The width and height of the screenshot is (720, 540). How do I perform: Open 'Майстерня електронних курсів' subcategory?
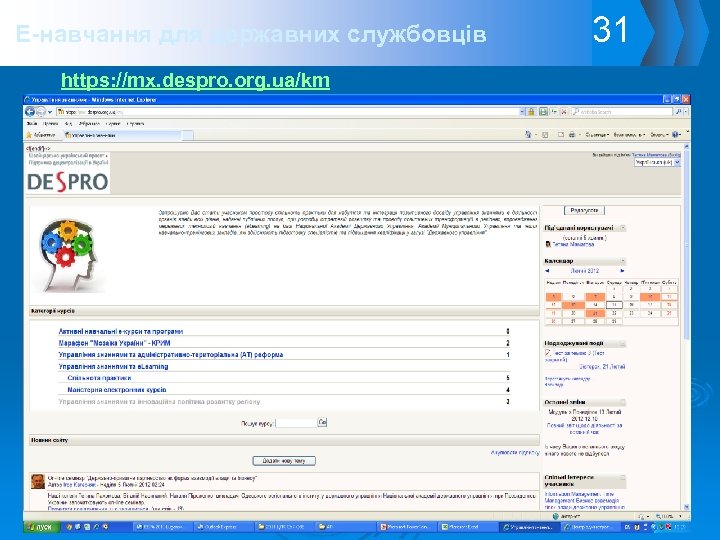click(117, 390)
